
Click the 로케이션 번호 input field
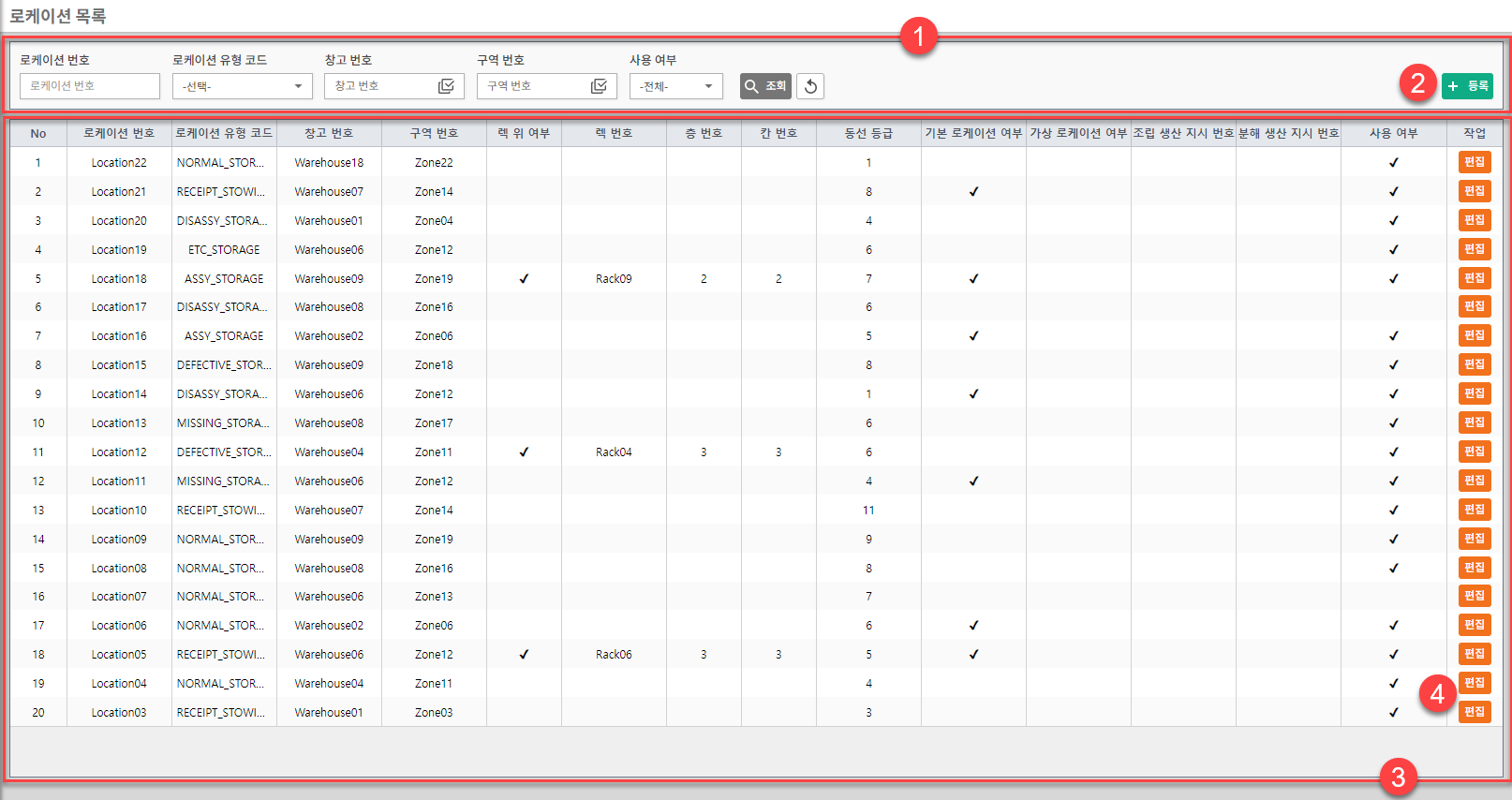(x=90, y=86)
